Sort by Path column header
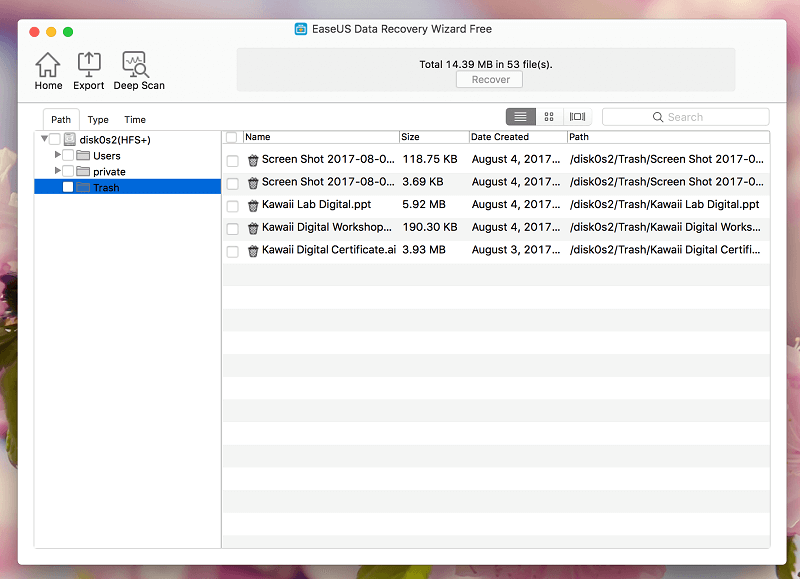Viewport: 800px width, 579px height. [x=668, y=137]
